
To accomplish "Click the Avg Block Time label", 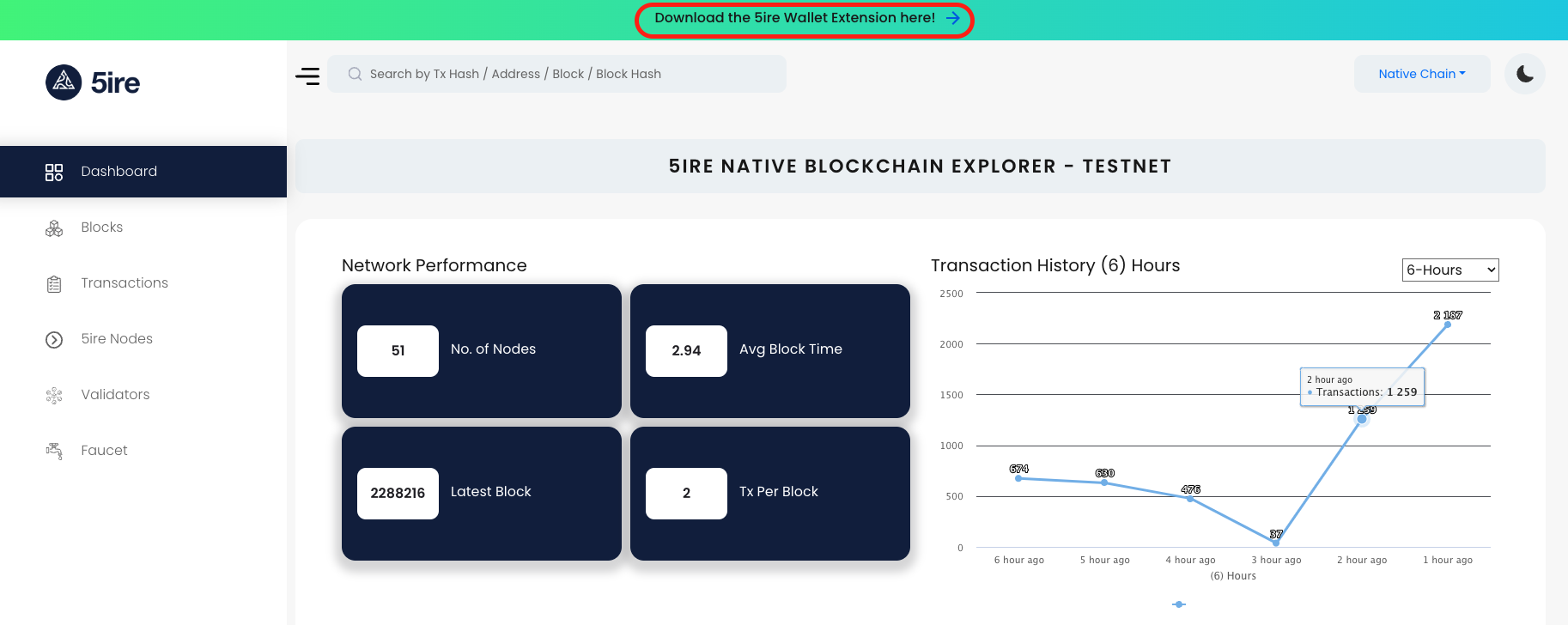I will (791, 349).
